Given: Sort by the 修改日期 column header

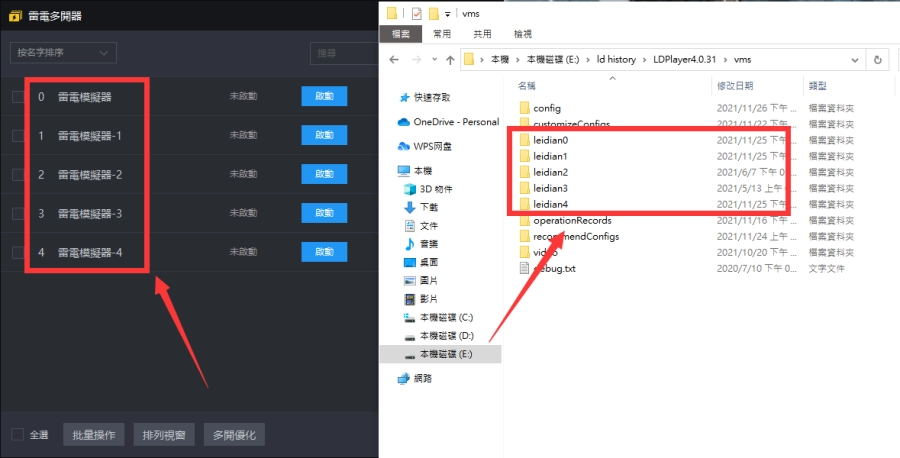Looking at the screenshot, I should 735,86.
